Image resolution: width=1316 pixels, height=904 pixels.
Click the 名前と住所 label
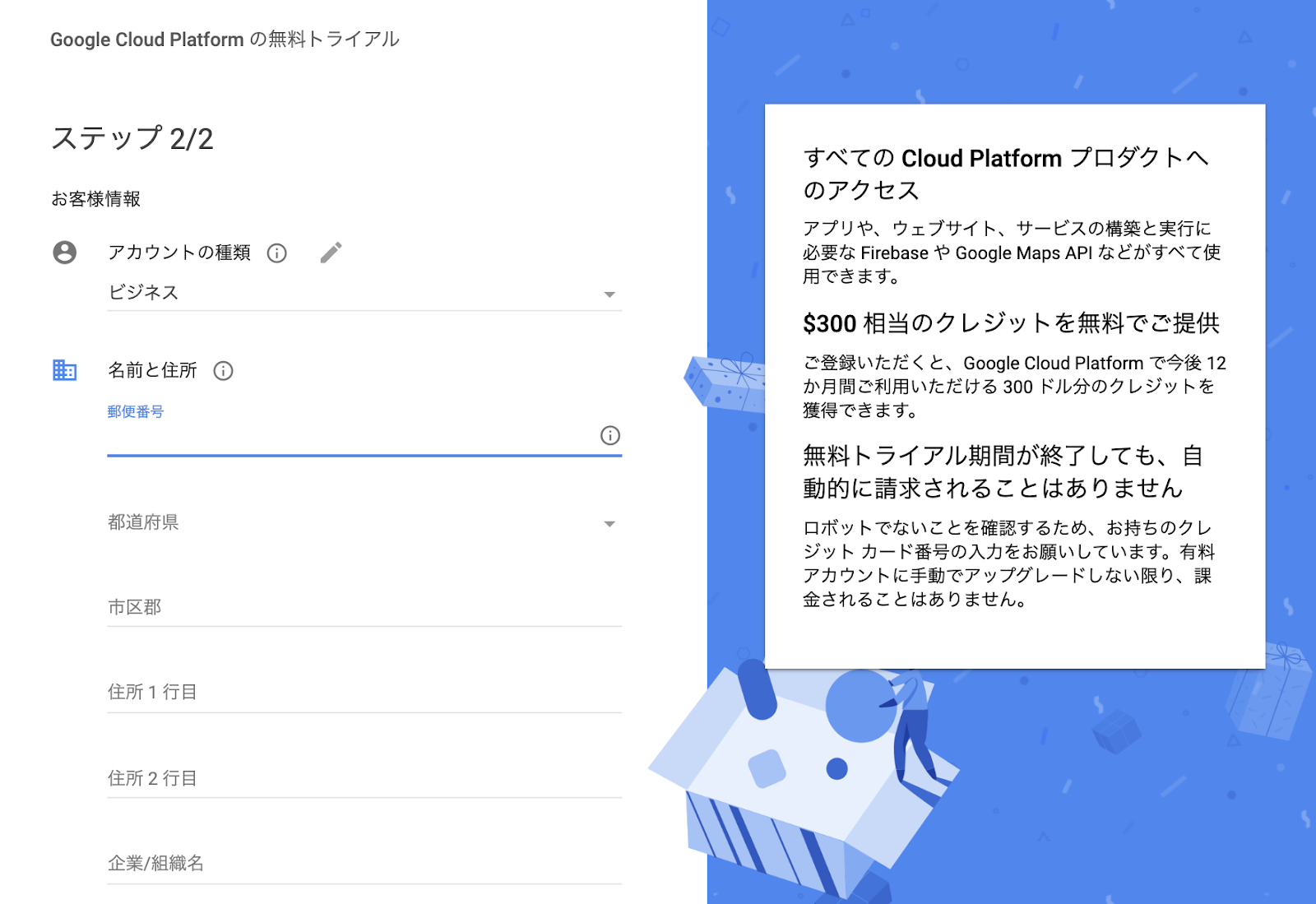point(152,370)
